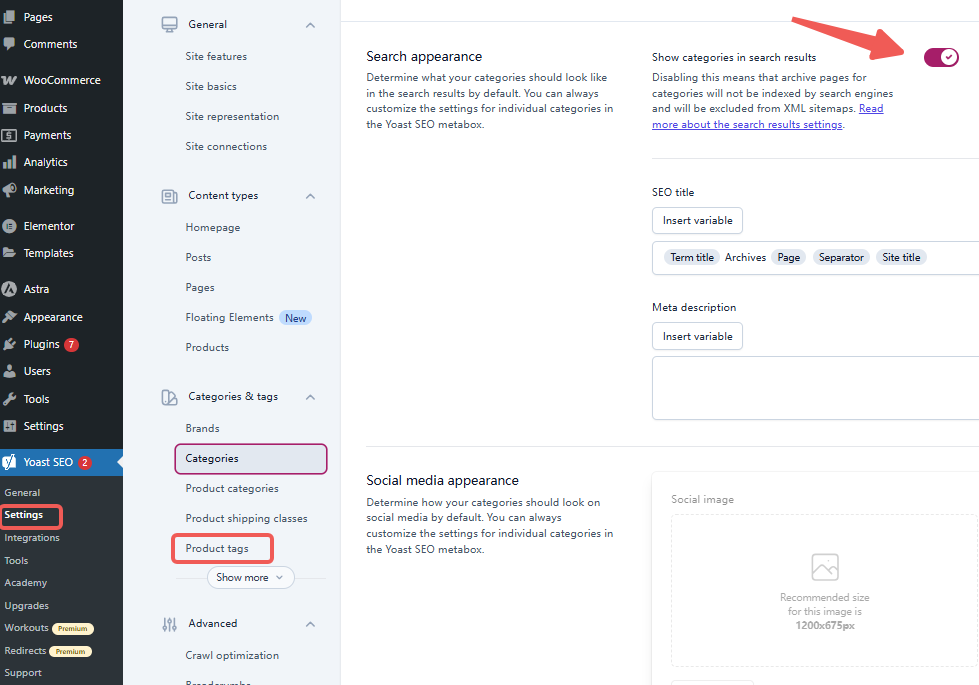Open Astra via its sidebar icon

[x=9, y=289]
